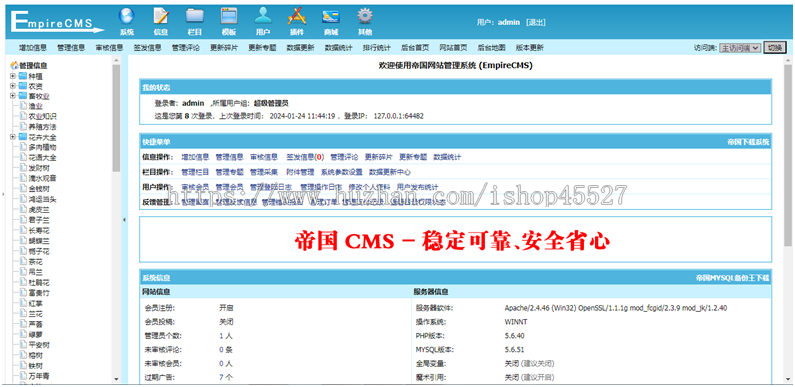Click the 农业知识 tree item

click(43, 116)
